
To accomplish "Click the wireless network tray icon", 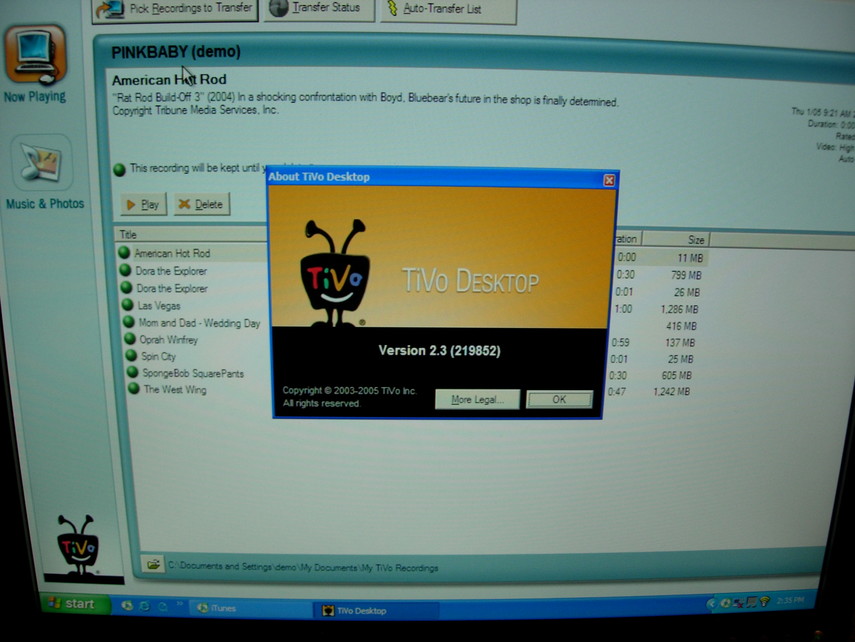I will tap(765, 601).
